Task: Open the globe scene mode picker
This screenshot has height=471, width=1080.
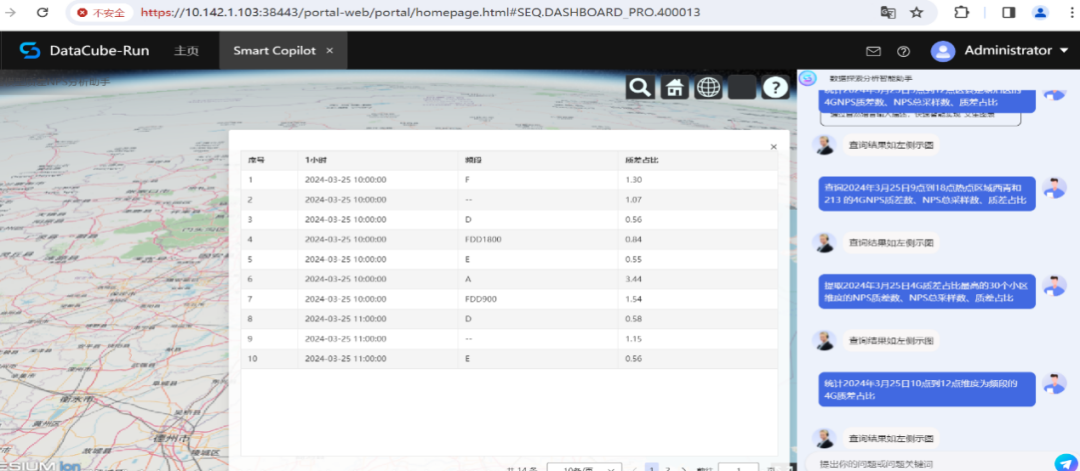Action: (x=709, y=87)
